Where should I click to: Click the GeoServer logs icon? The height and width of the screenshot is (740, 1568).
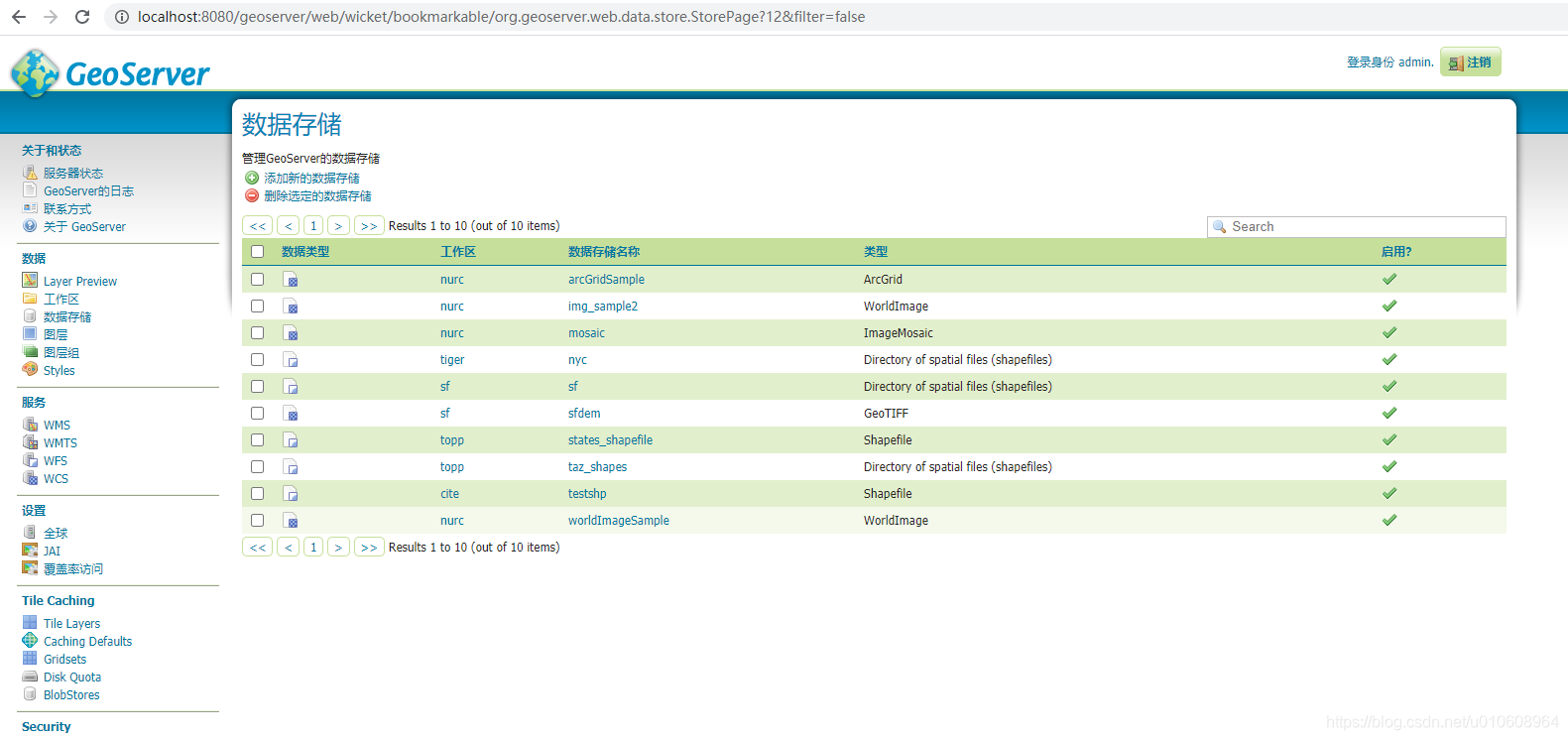(30, 190)
